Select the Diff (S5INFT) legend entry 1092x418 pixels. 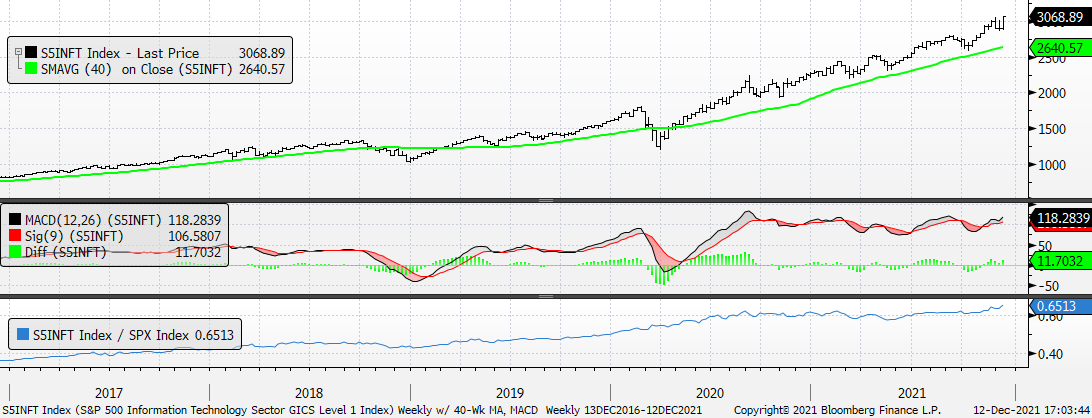(x=63, y=252)
